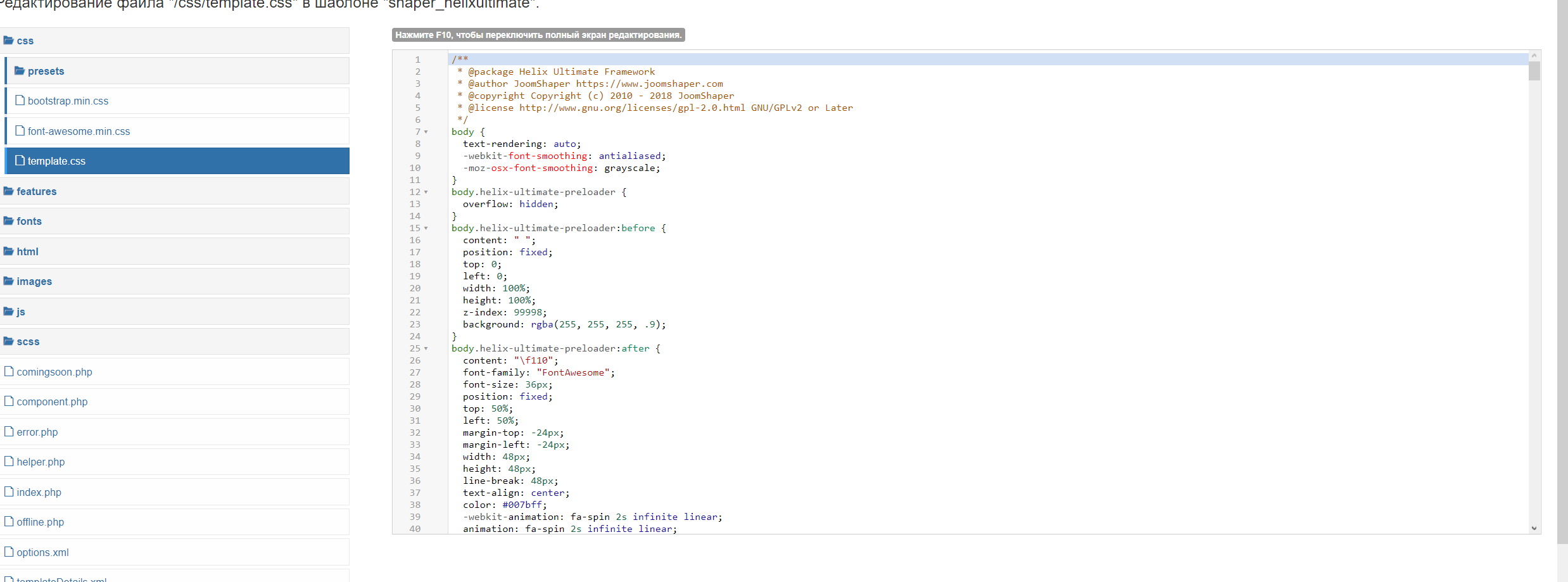Image resolution: width=1568 pixels, height=582 pixels.
Task: Click the presets folder icon
Action: [20, 71]
